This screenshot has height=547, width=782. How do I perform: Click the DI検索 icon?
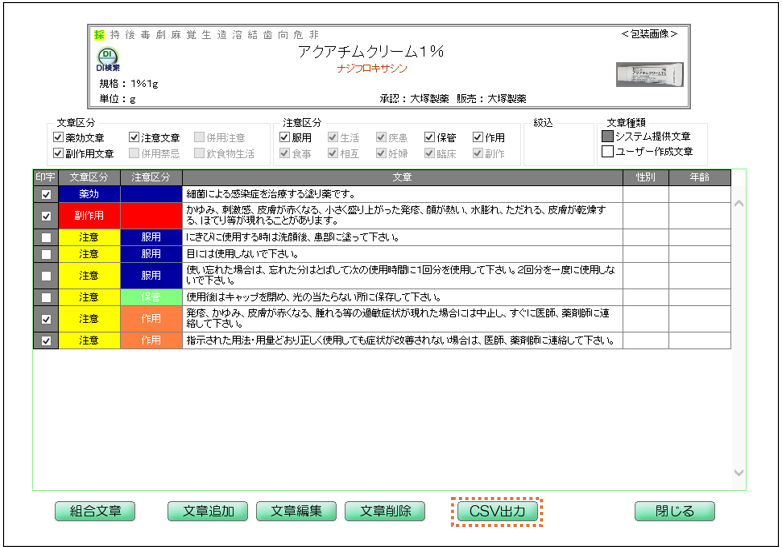[x=107, y=59]
